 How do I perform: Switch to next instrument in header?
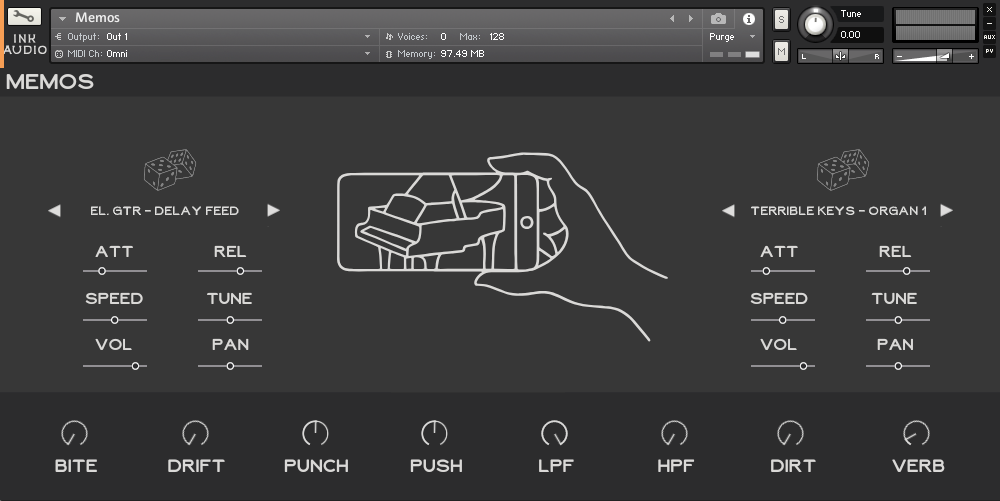click(x=690, y=19)
